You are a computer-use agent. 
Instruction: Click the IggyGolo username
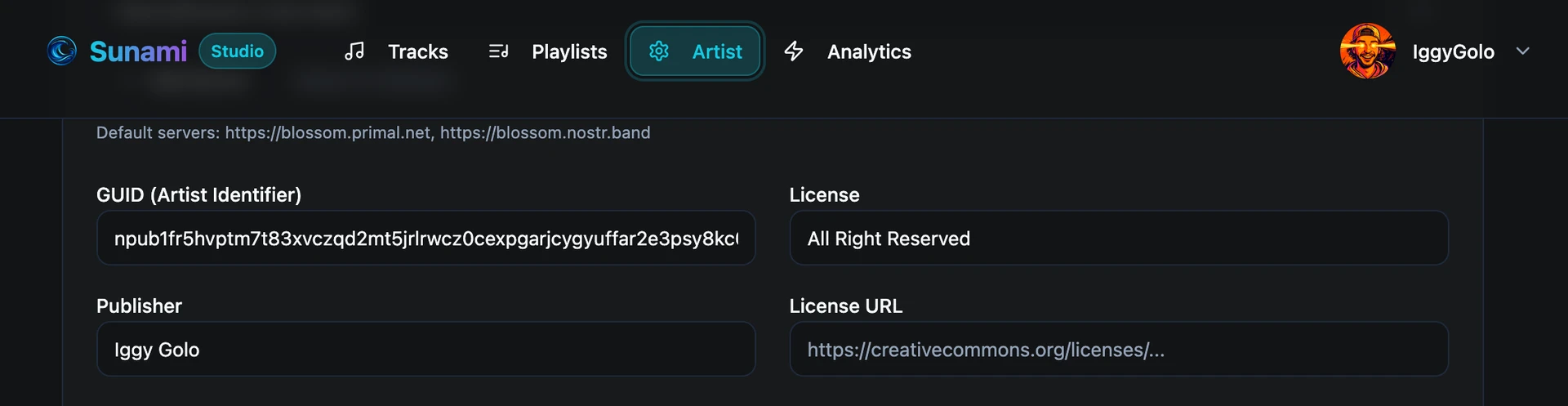(1453, 51)
